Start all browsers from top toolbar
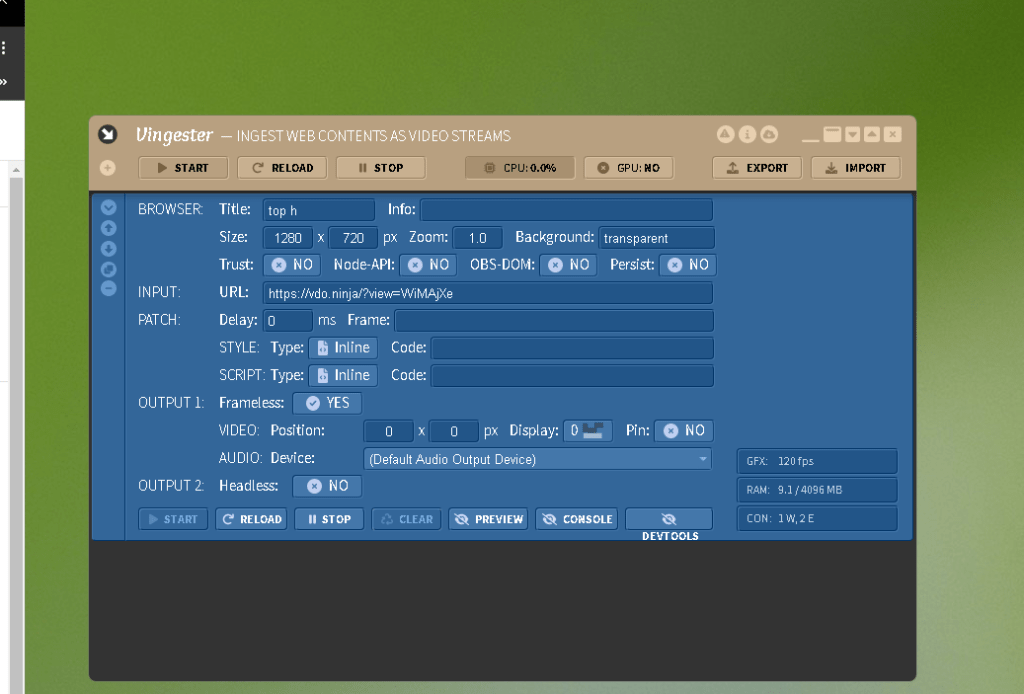The image size is (1024, 694). 183,168
